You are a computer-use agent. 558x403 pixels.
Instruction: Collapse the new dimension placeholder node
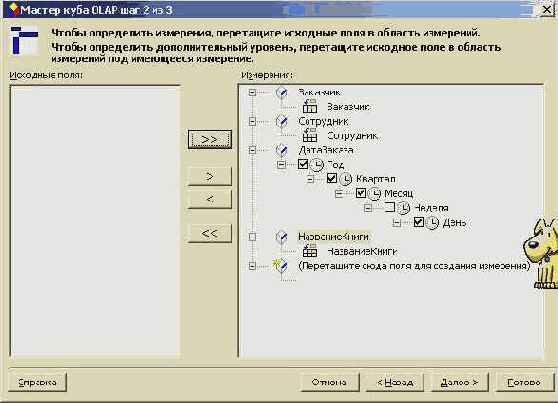(252, 266)
